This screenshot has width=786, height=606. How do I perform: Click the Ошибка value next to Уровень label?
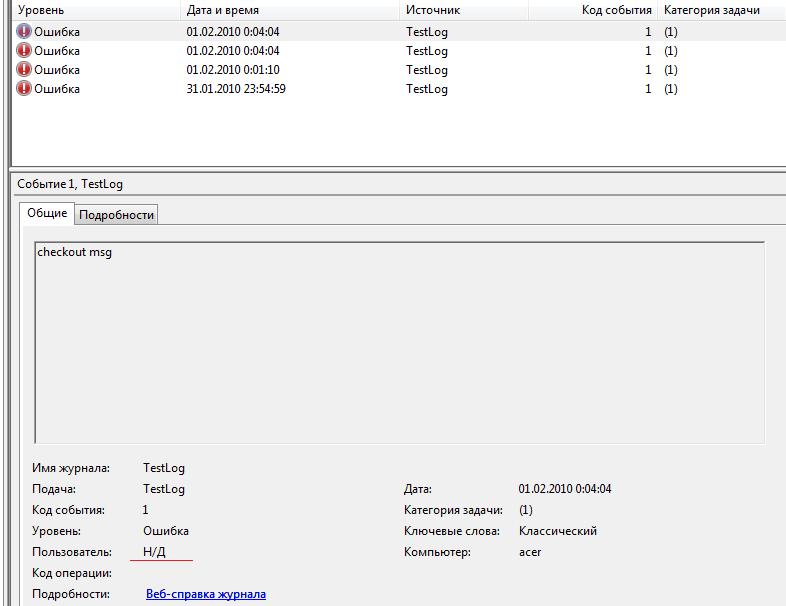click(165, 531)
